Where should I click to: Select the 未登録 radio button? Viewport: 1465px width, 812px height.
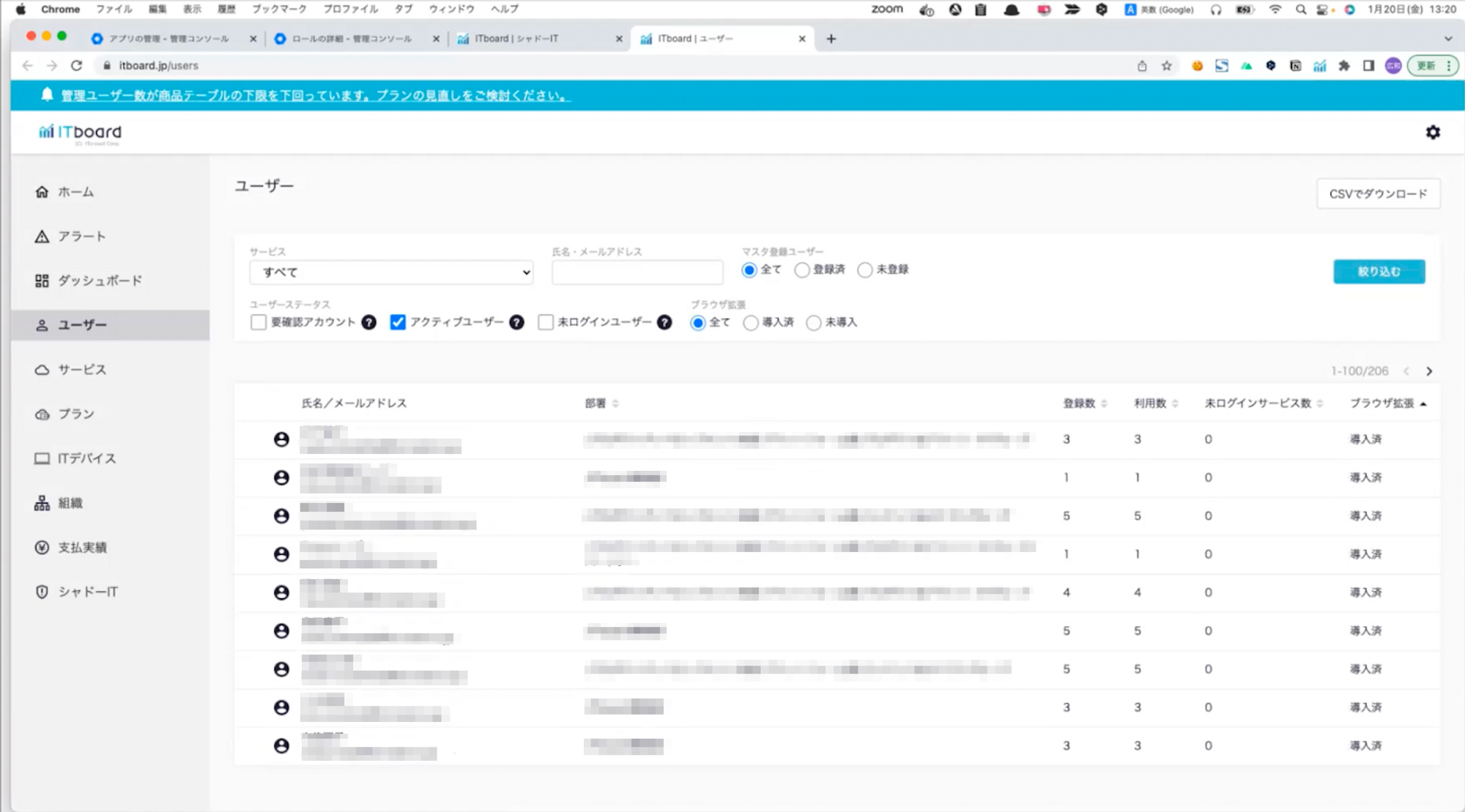point(865,270)
